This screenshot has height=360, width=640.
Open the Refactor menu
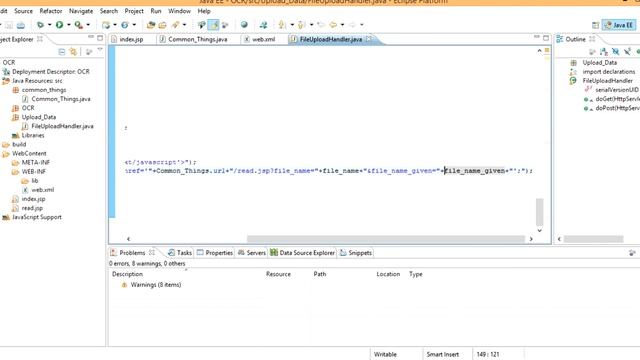pyautogui.click(x=51, y=11)
